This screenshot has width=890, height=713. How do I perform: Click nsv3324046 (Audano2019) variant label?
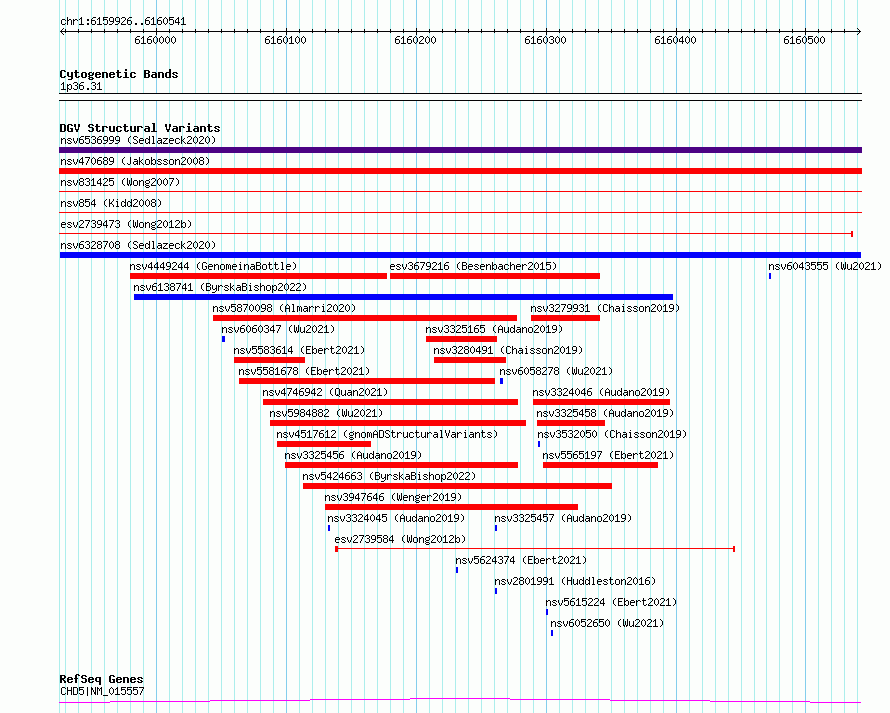click(601, 392)
